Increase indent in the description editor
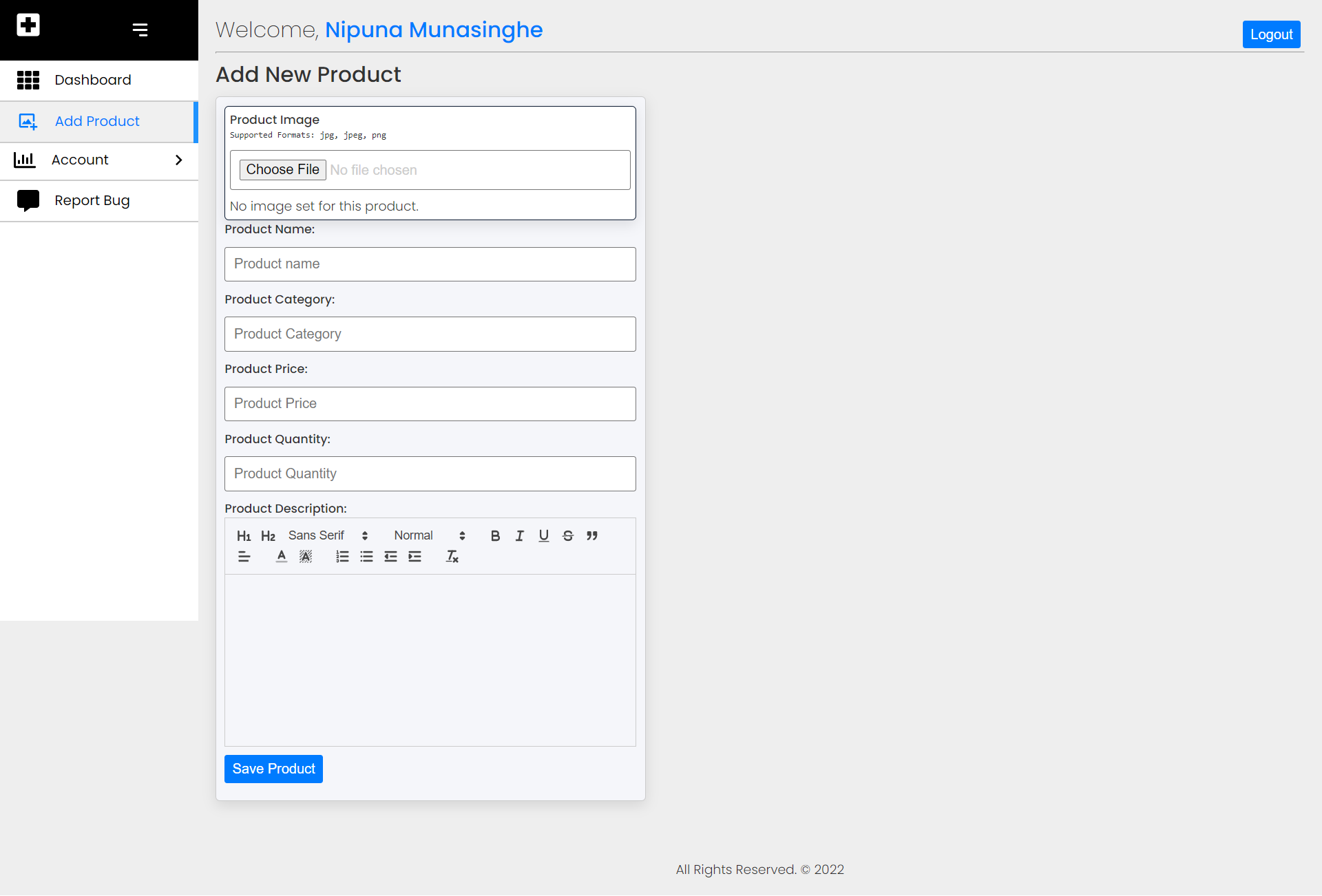1322x896 pixels. pyautogui.click(x=415, y=557)
